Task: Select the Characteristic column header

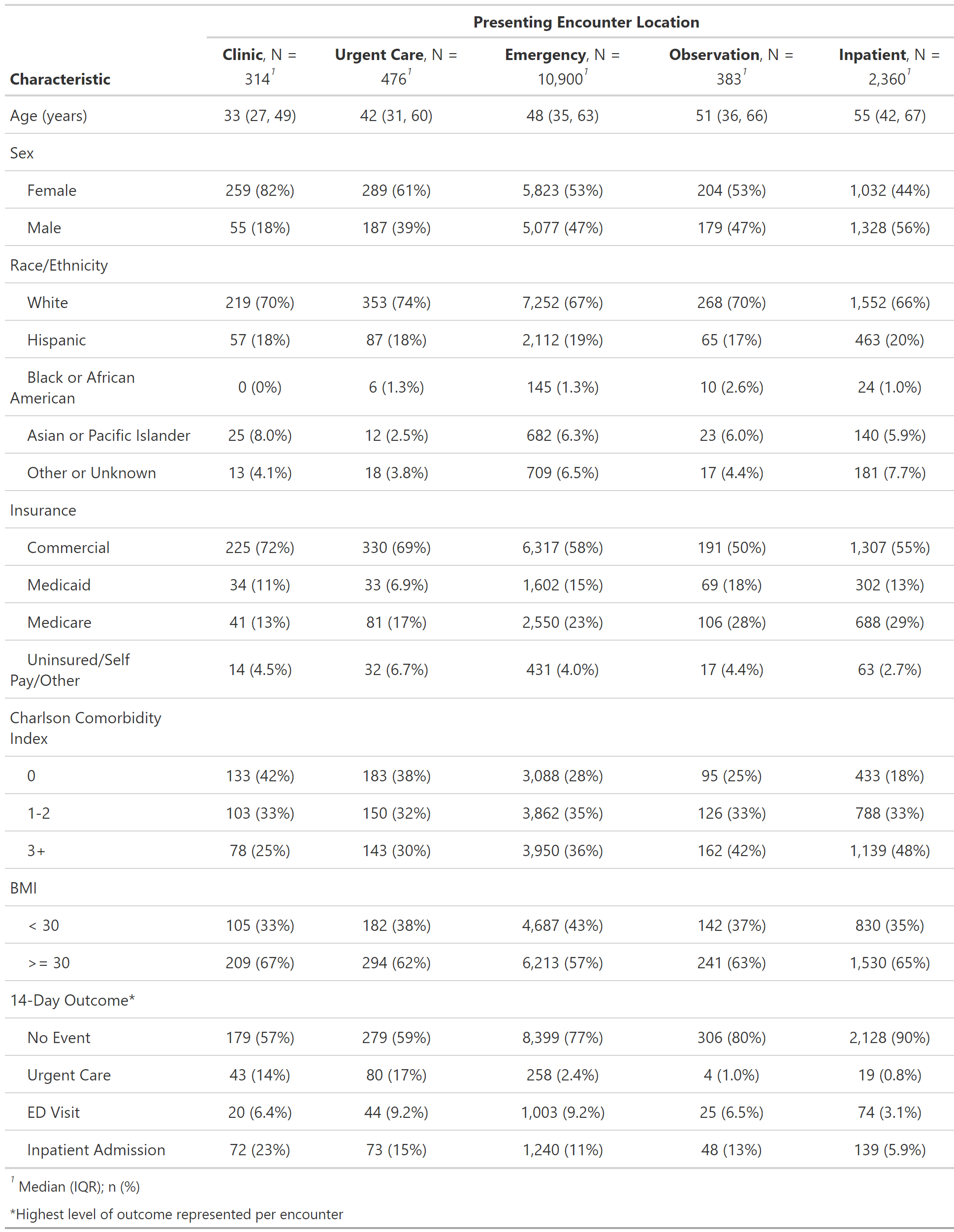Action: tap(60, 79)
